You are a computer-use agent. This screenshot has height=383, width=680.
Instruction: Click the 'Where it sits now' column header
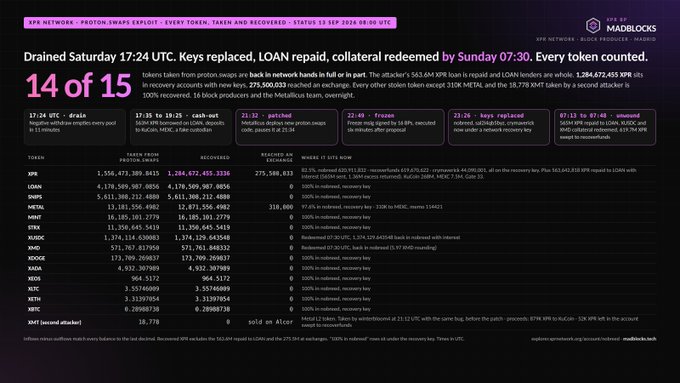tap(327, 158)
